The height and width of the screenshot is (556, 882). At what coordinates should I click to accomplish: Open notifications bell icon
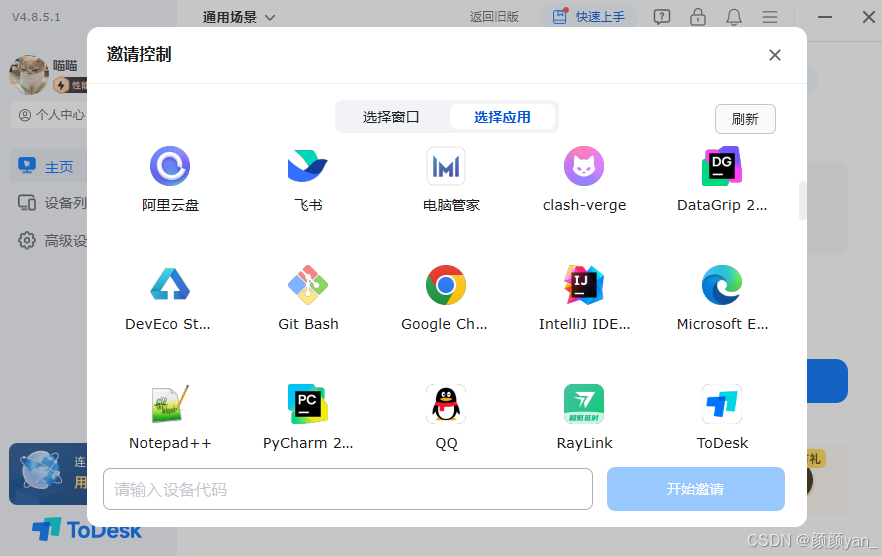click(734, 17)
